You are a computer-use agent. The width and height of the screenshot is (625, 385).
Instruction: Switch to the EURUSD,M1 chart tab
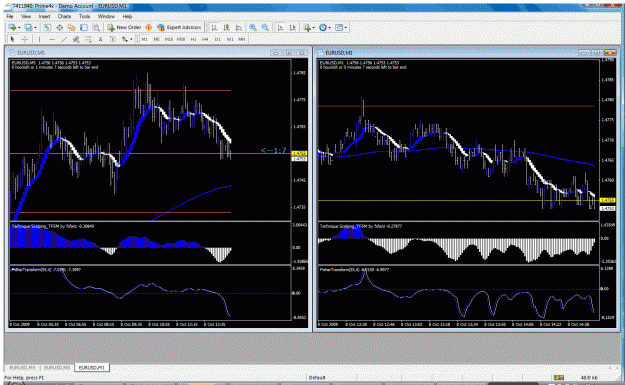tap(92, 367)
